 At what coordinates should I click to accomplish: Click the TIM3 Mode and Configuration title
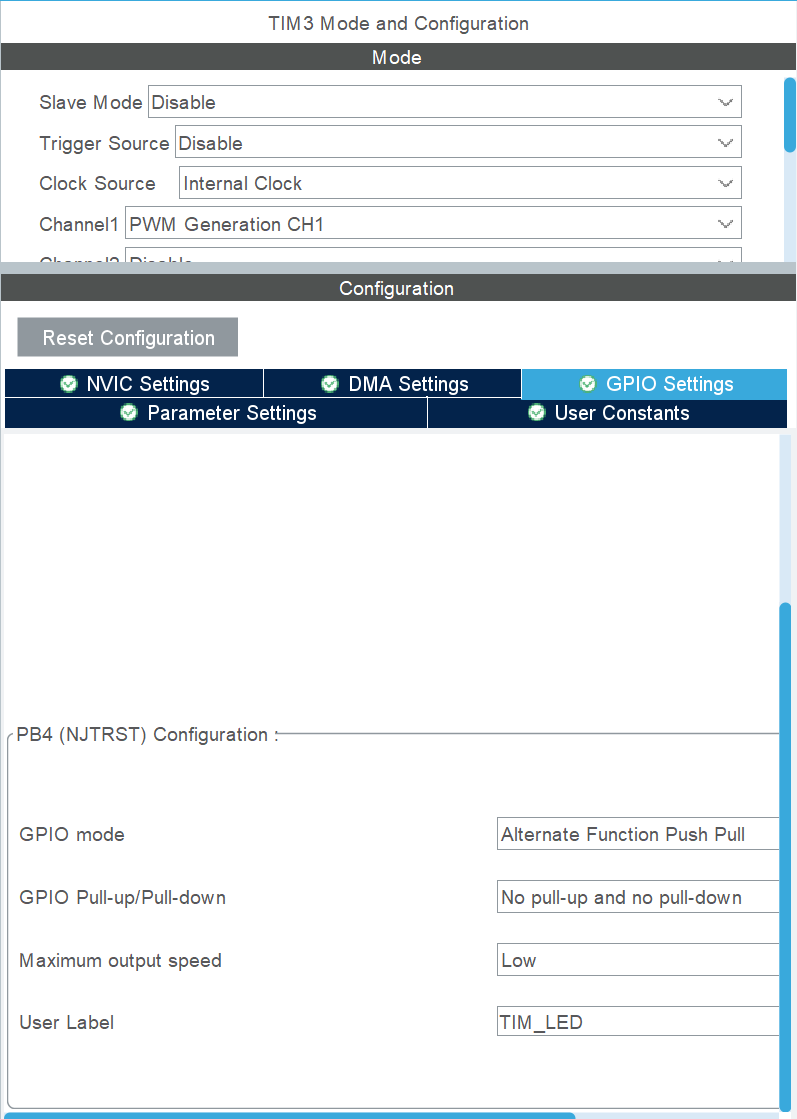tap(398, 24)
